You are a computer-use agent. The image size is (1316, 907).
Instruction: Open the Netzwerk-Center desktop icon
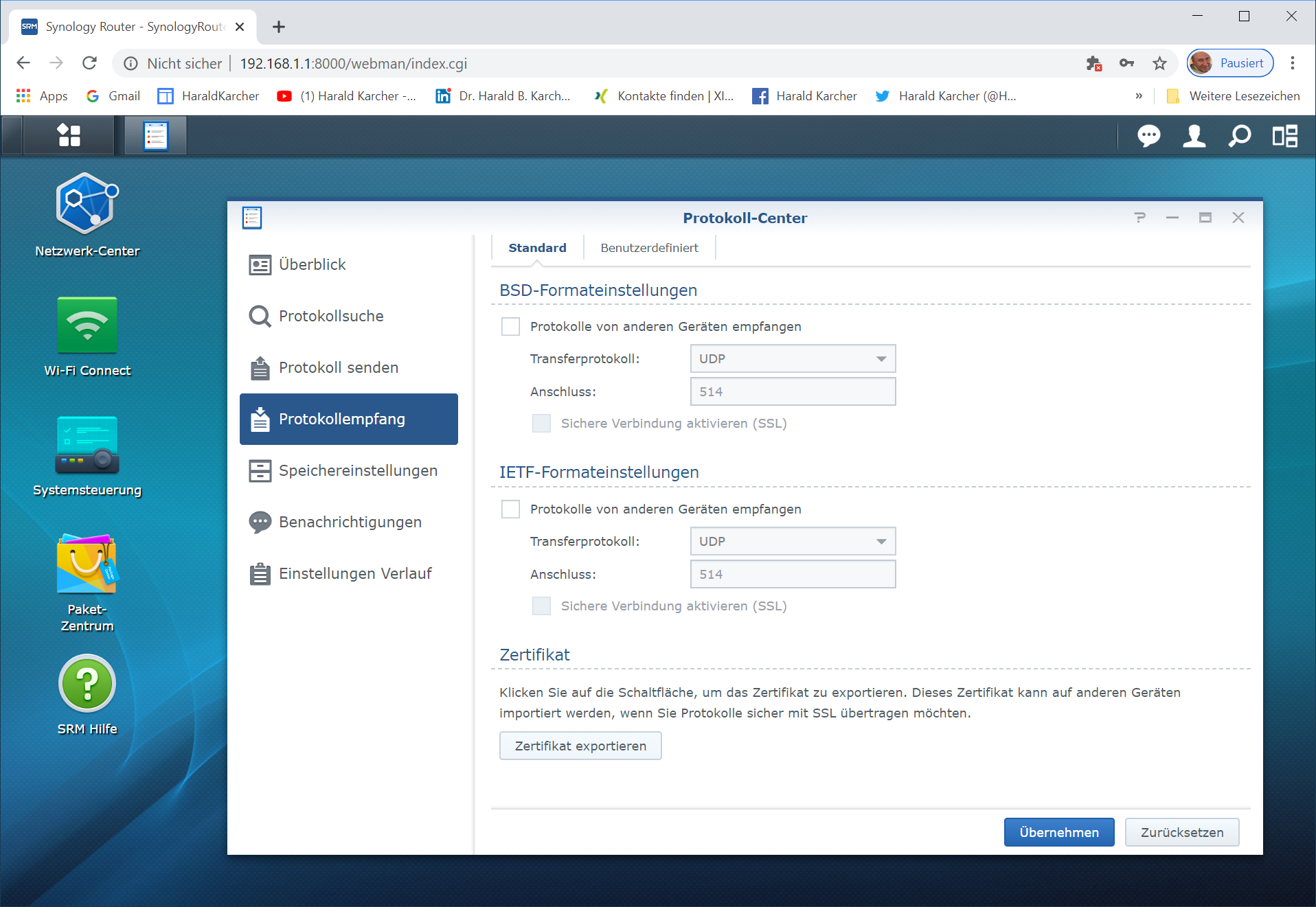87,205
